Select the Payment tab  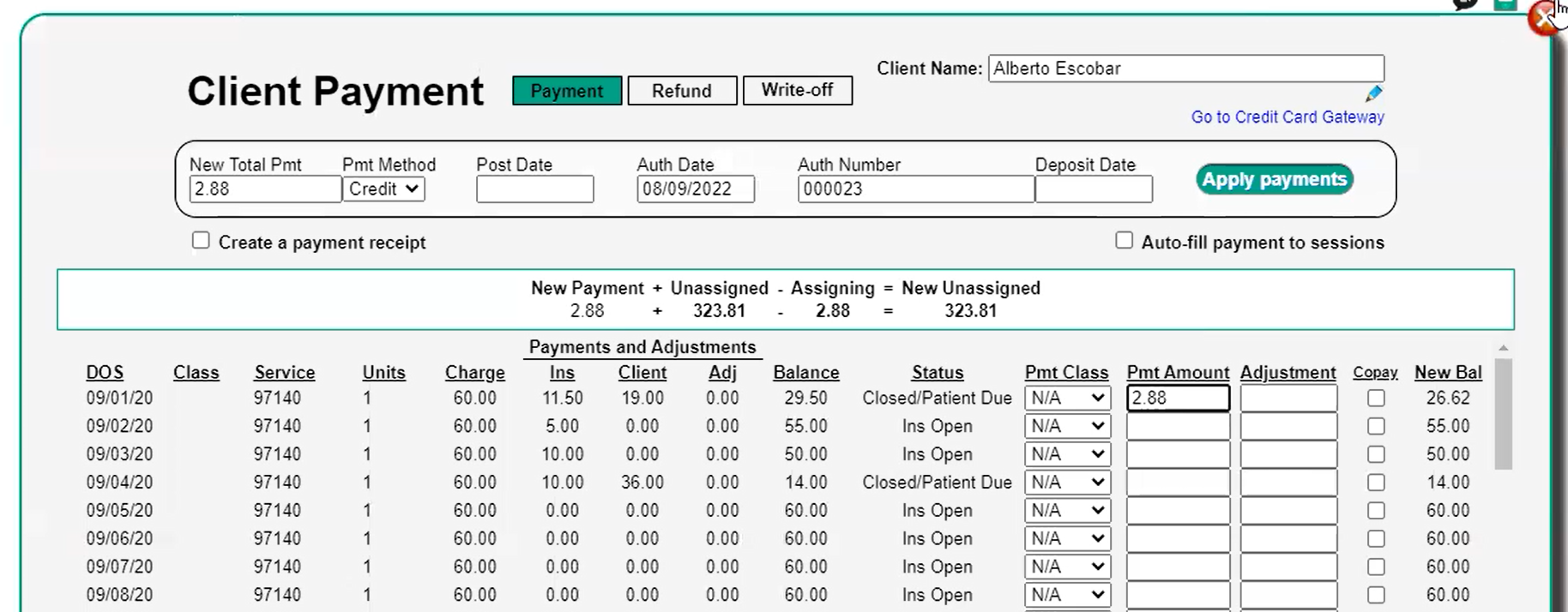pyautogui.click(x=567, y=91)
